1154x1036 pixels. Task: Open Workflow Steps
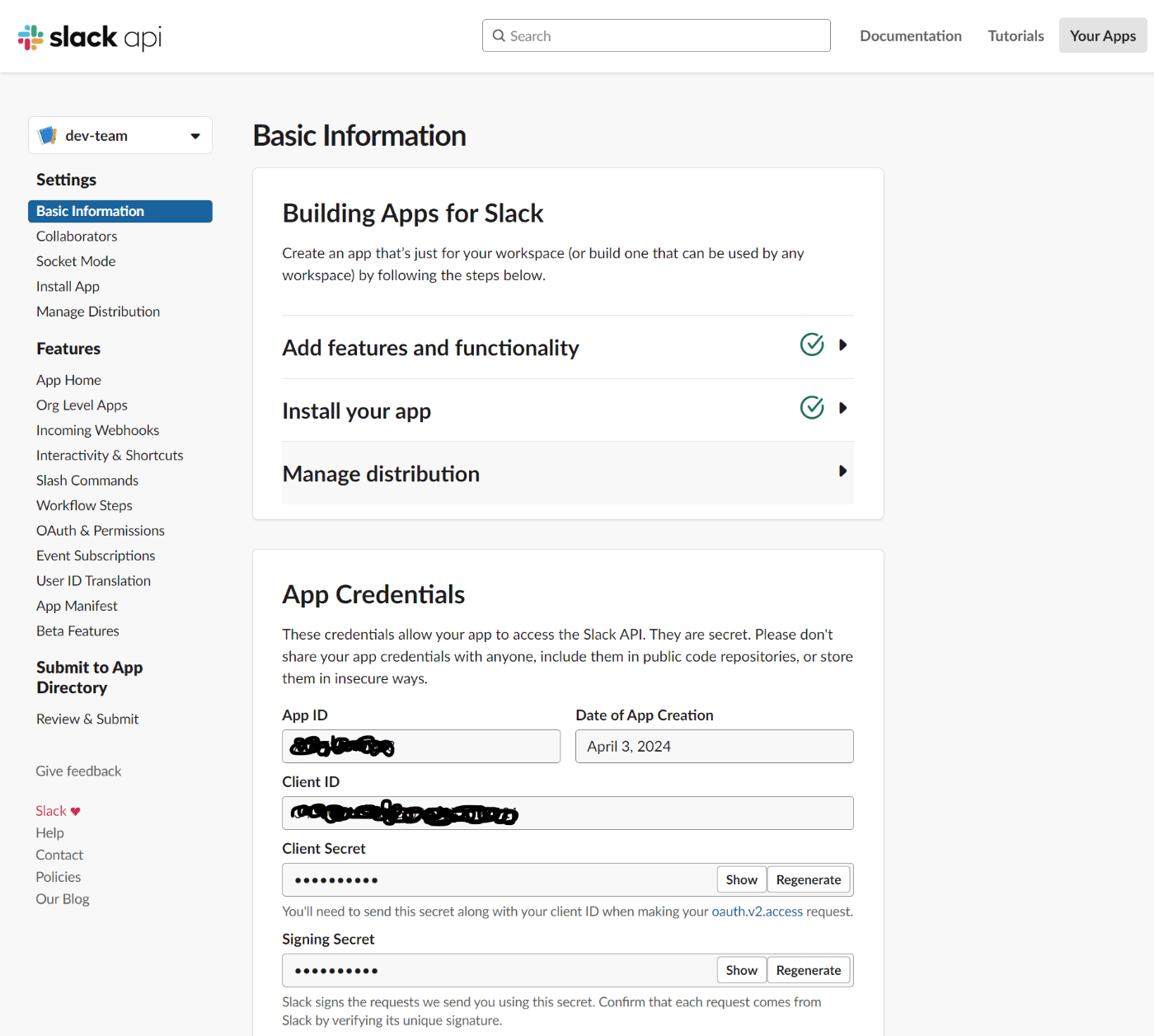(84, 505)
